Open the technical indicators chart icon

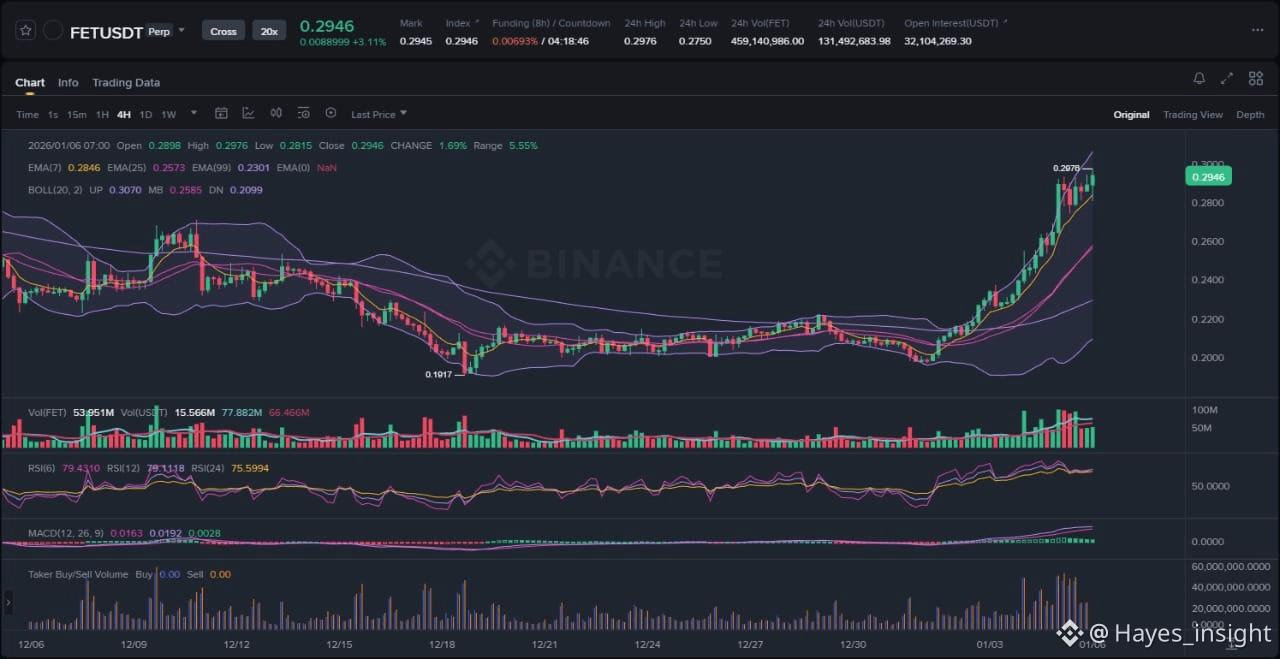point(248,114)
